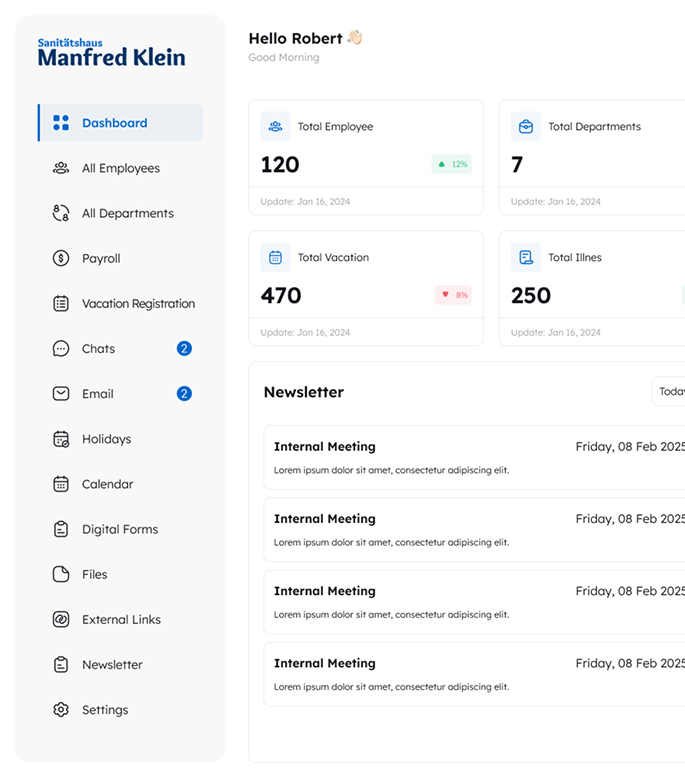Open the Today dropdown in Newsletter
Image resolution: width=685 pixels, height=778 pixels.
669,392
